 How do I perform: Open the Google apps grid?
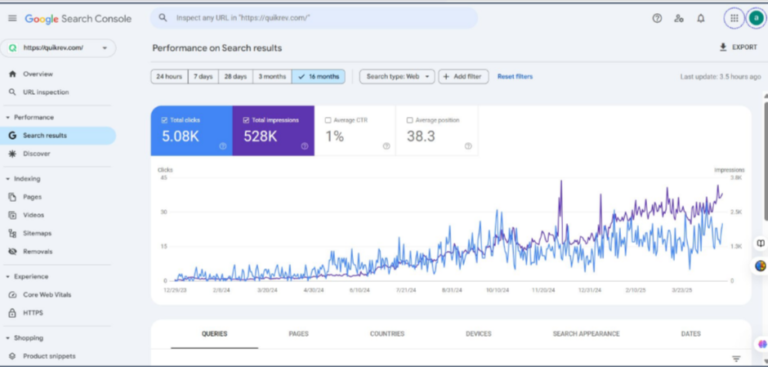tap(734, 18)
